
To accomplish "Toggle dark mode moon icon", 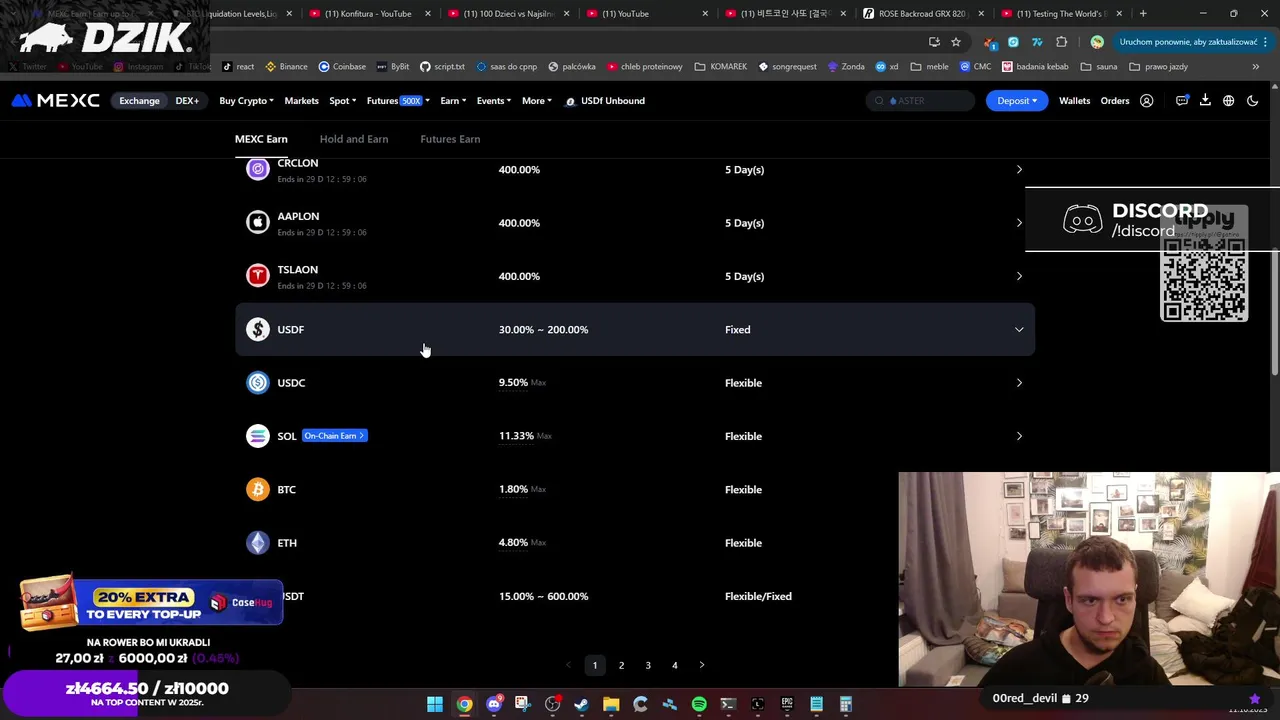I will coord(1252,101).
